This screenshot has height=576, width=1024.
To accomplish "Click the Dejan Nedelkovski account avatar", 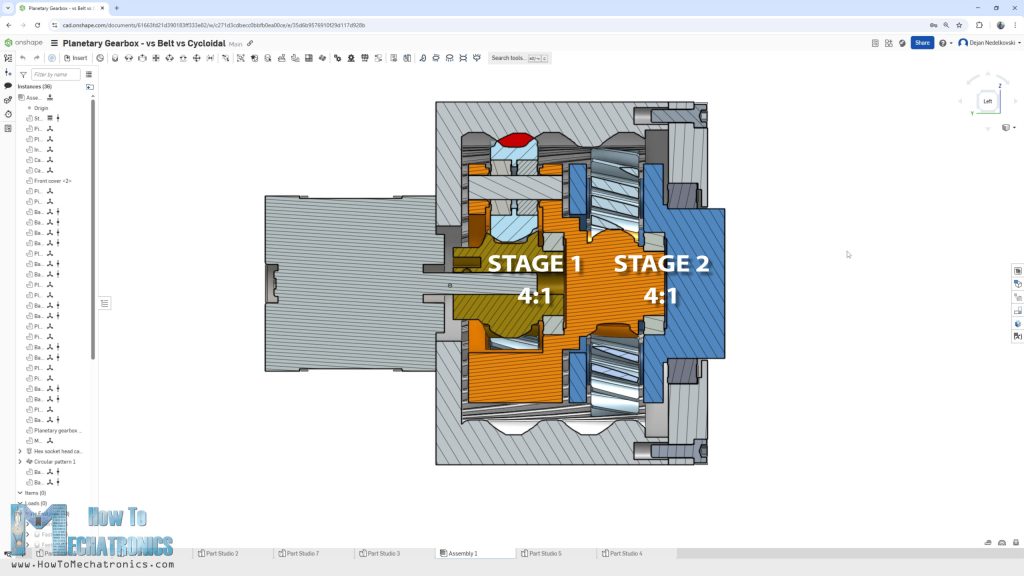I will (964, 43).
